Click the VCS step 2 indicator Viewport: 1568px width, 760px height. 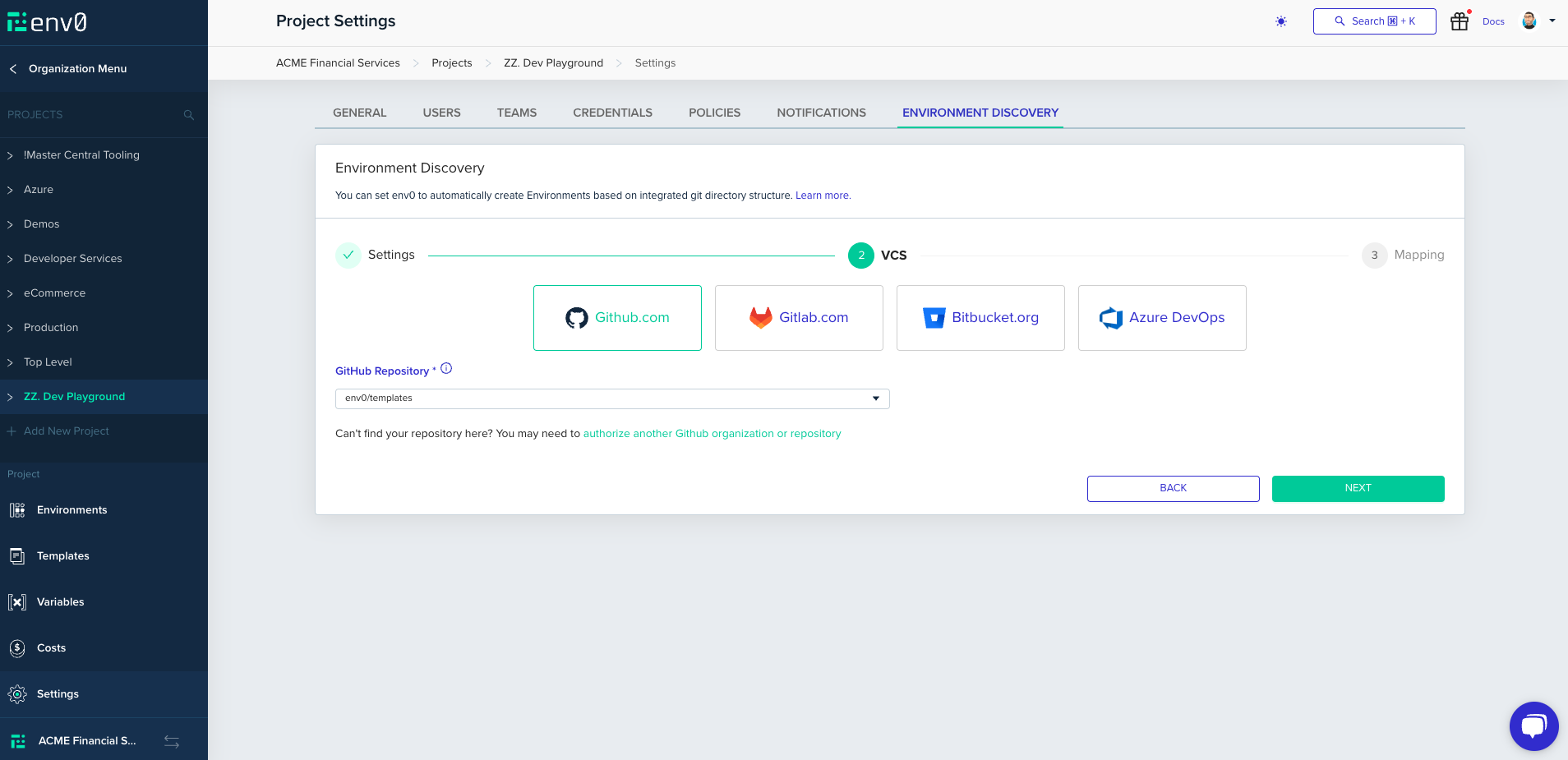tap(860, 256)
